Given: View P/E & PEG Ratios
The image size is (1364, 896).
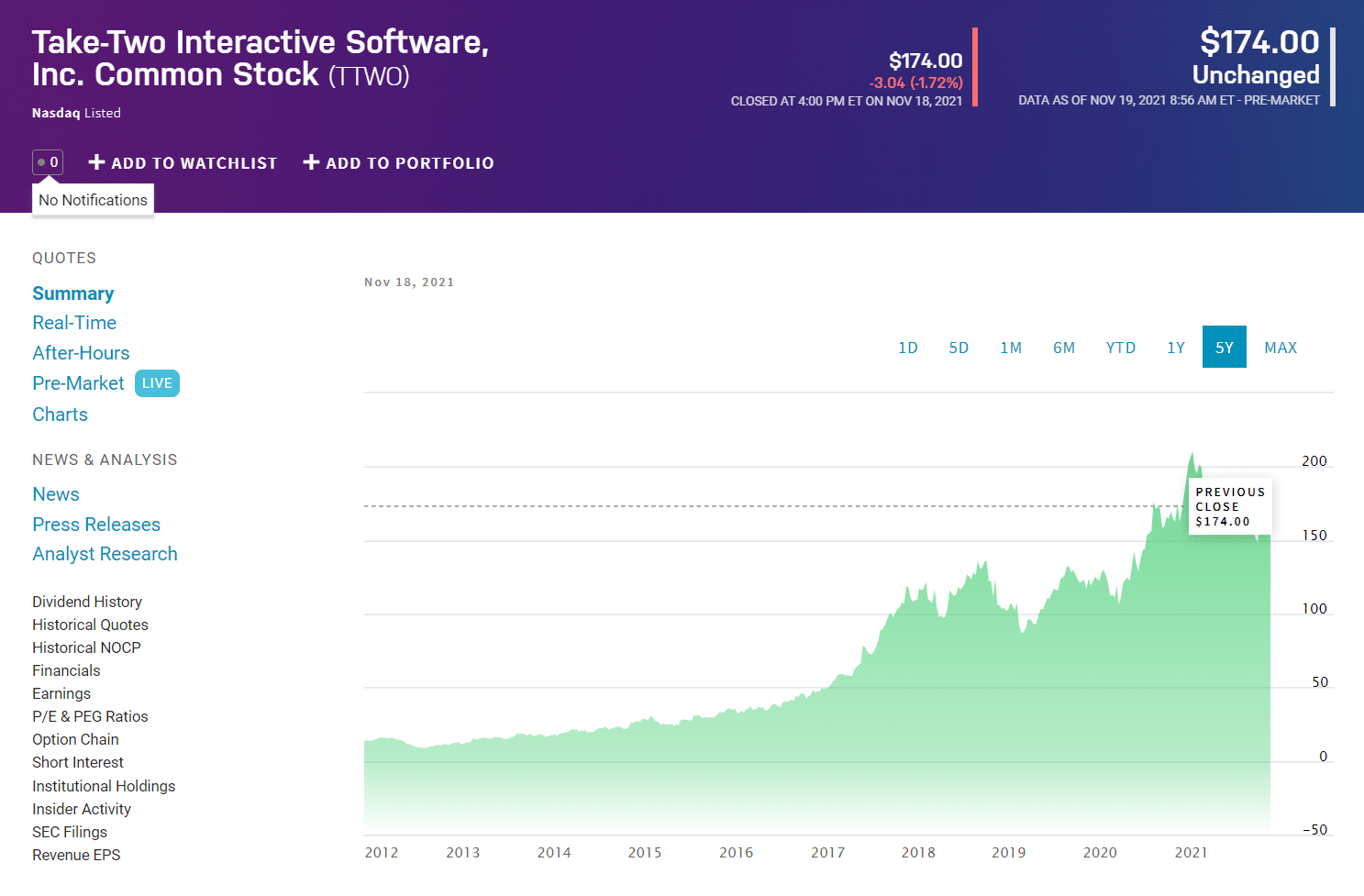Looking at the screenshot, I should 90,716.
